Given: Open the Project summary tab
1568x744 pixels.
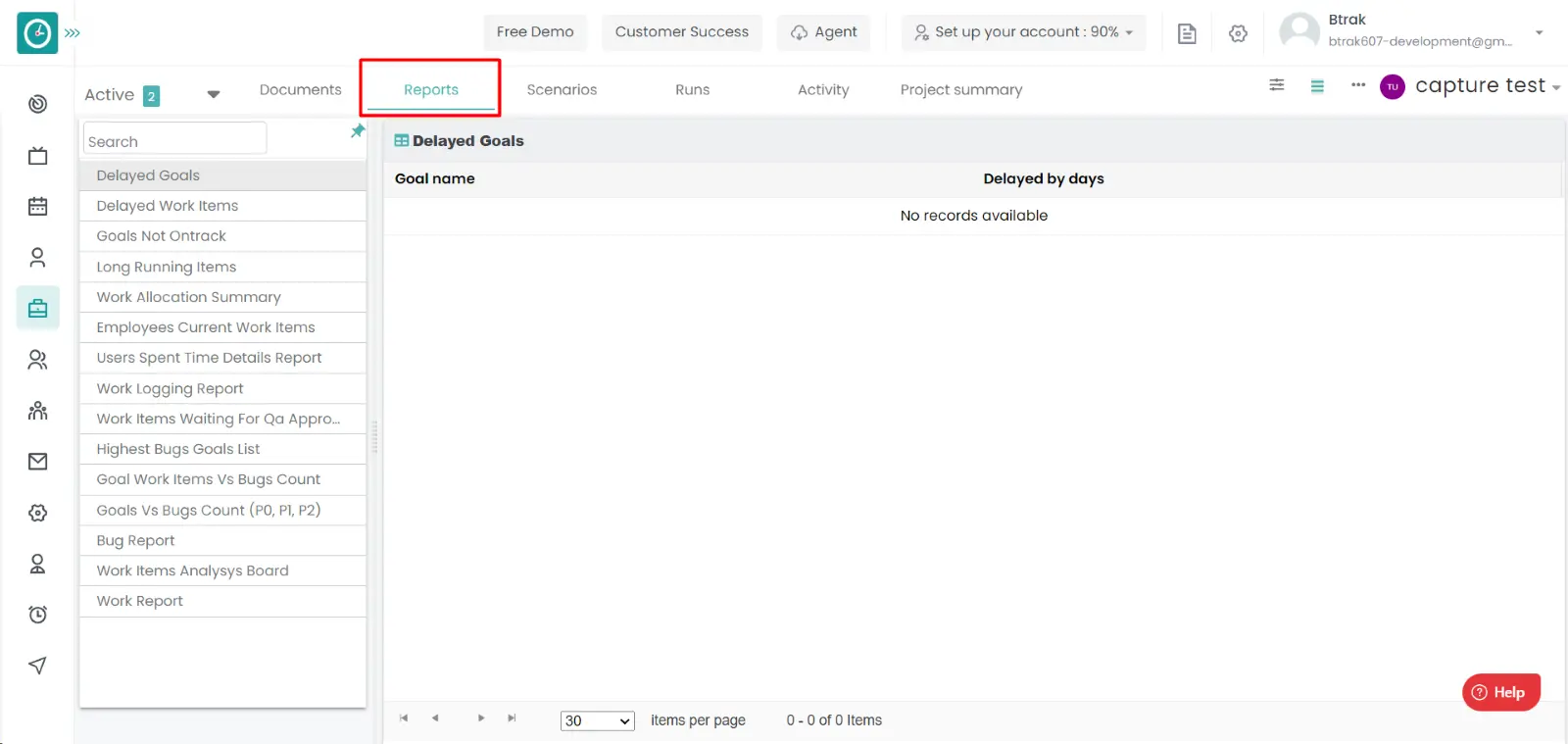Looking at the screenshot, I should (x=960, y=90).
